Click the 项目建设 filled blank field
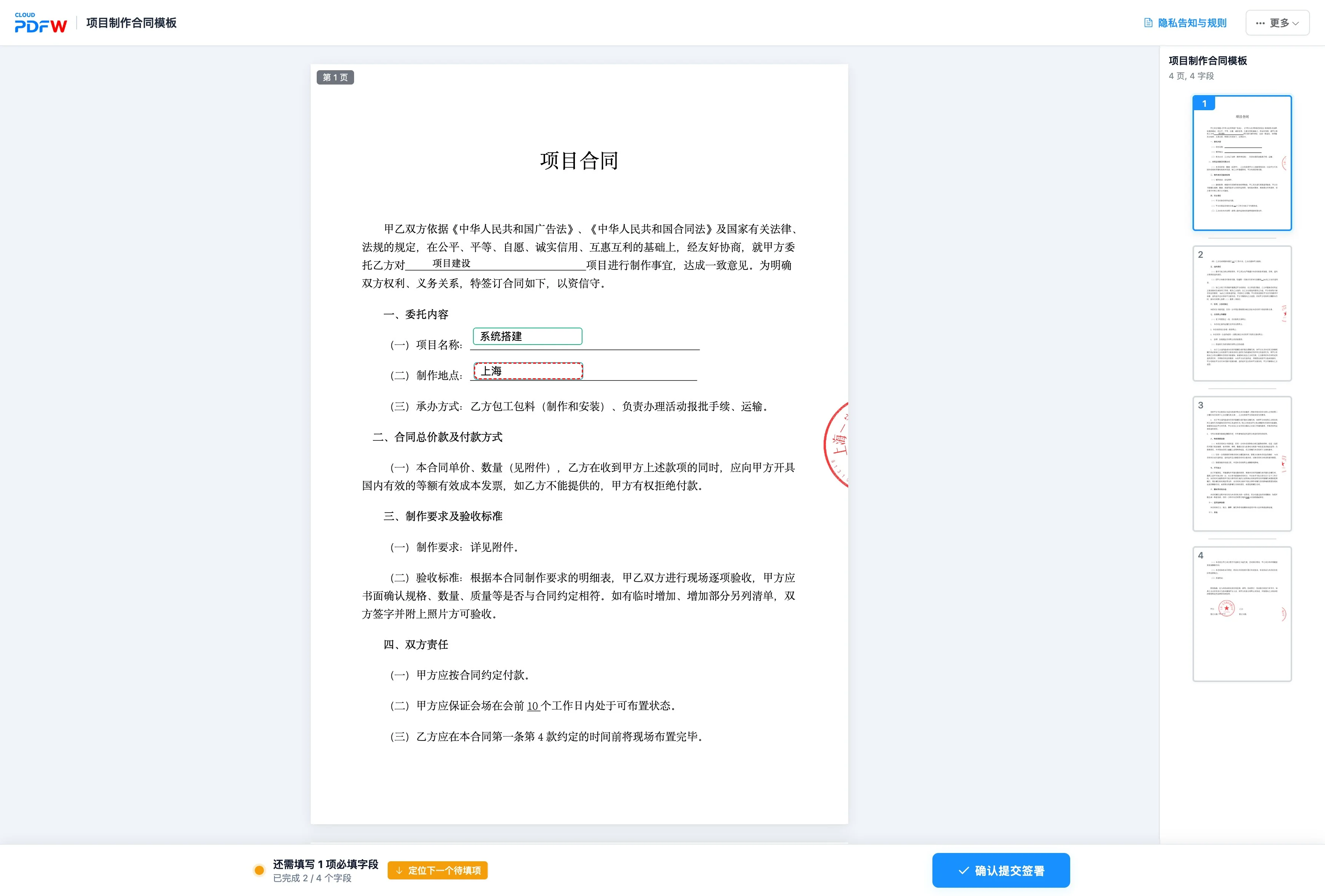The height and width of the screenshot is (896, 1325). 451,263
